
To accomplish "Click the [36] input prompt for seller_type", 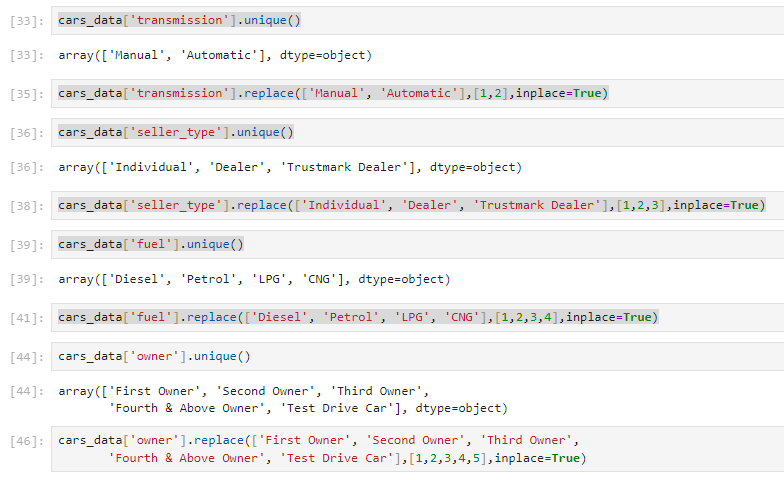I will coord(27,133).
